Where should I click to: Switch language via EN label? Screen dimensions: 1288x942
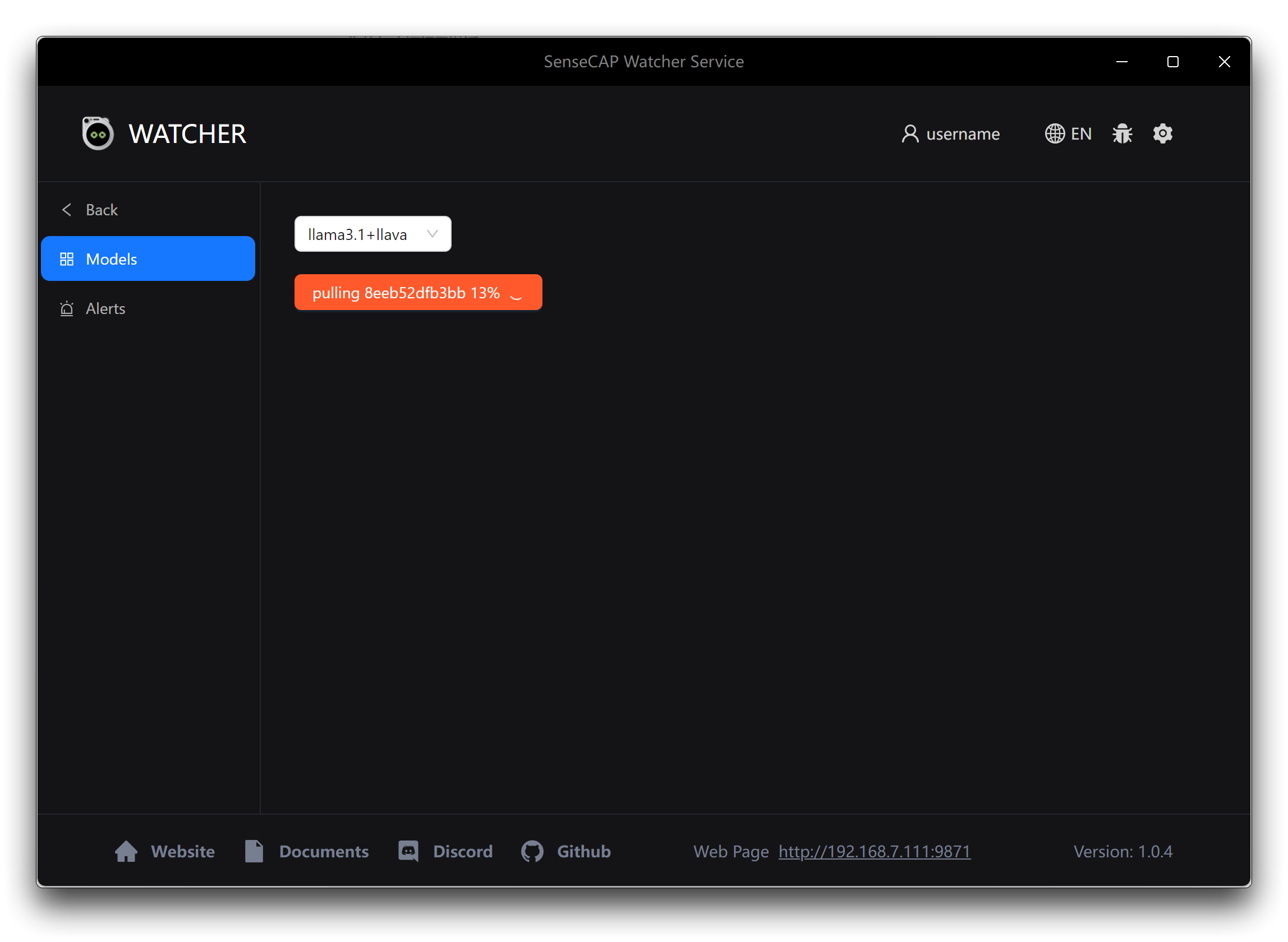(x=1081, y=133)
